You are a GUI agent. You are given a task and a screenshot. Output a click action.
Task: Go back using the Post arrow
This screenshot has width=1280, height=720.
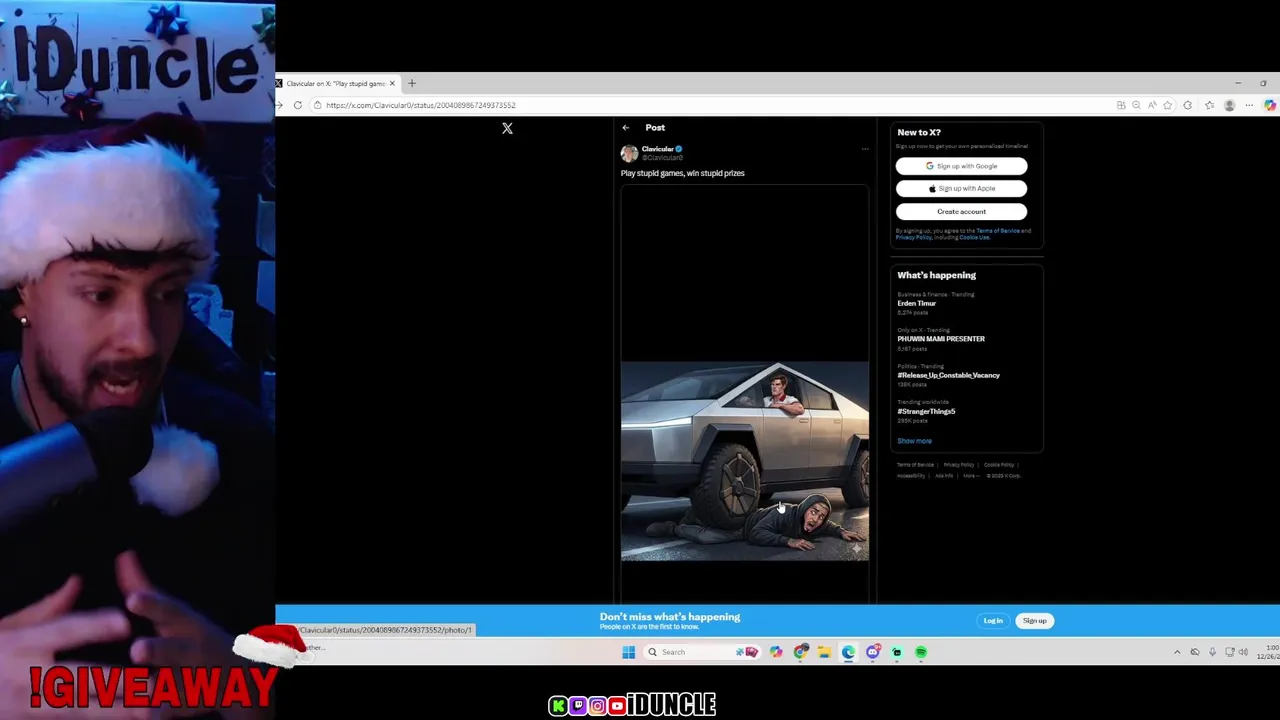(625, 128)
